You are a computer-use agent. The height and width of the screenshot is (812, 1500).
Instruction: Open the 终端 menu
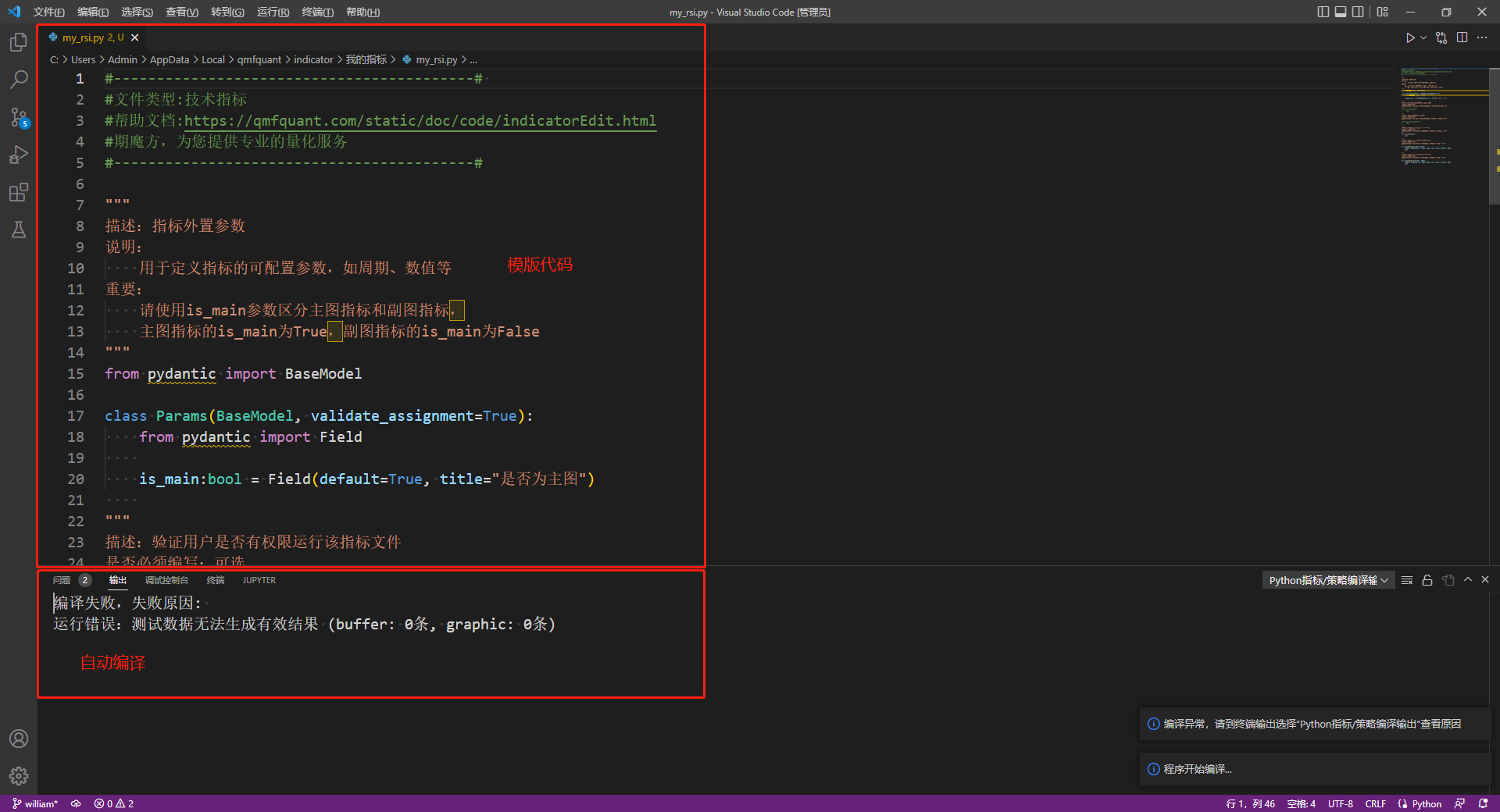(x=317, y=12)
